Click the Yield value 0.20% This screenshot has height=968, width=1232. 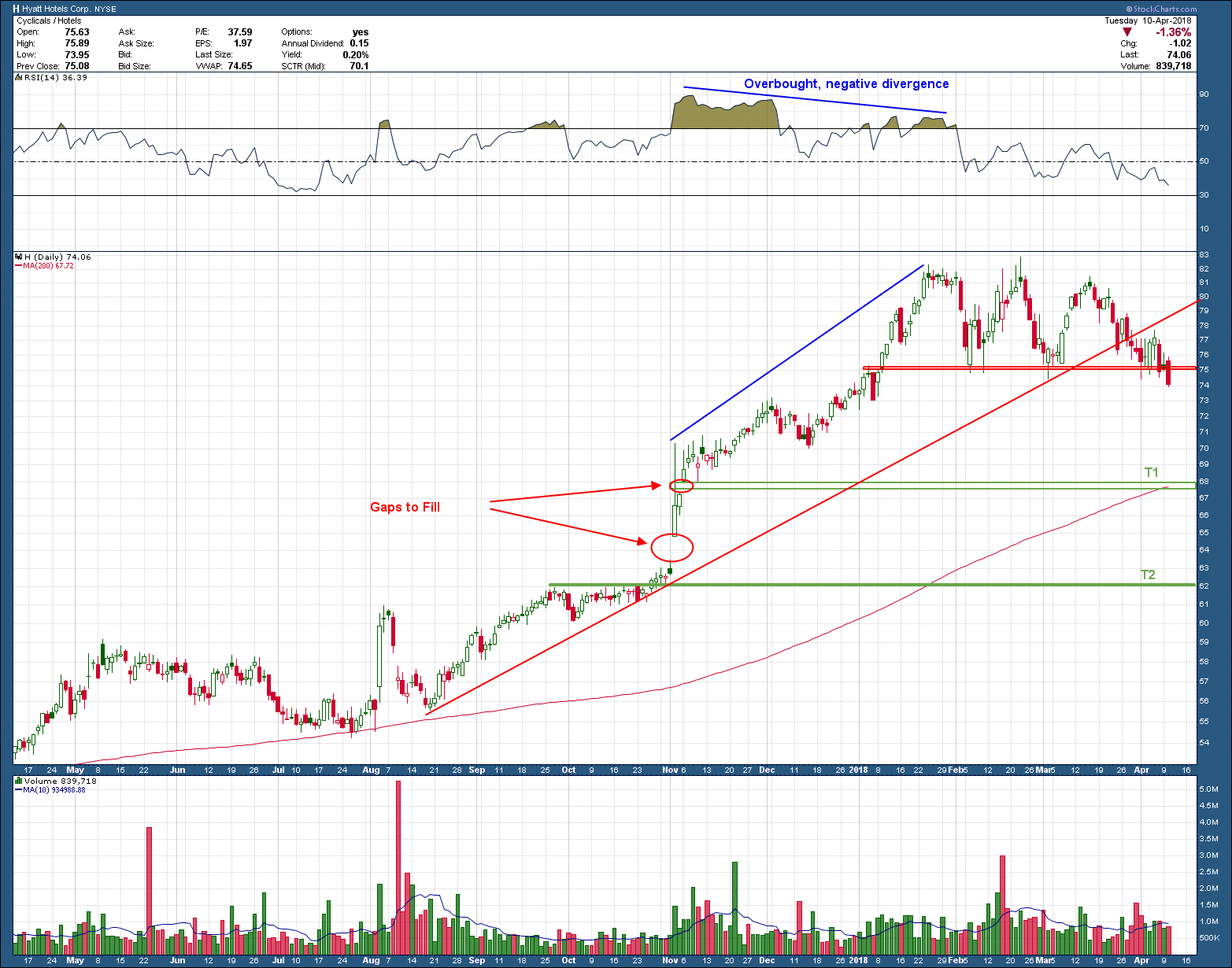(x=356, y=54)
